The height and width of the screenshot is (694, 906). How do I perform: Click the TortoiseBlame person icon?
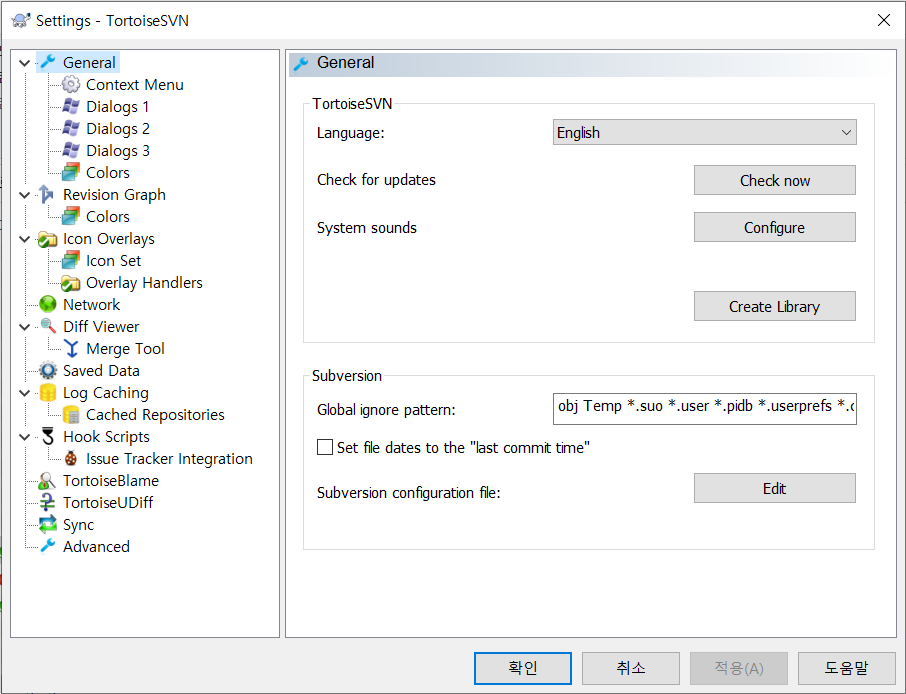tap(47, 480)
